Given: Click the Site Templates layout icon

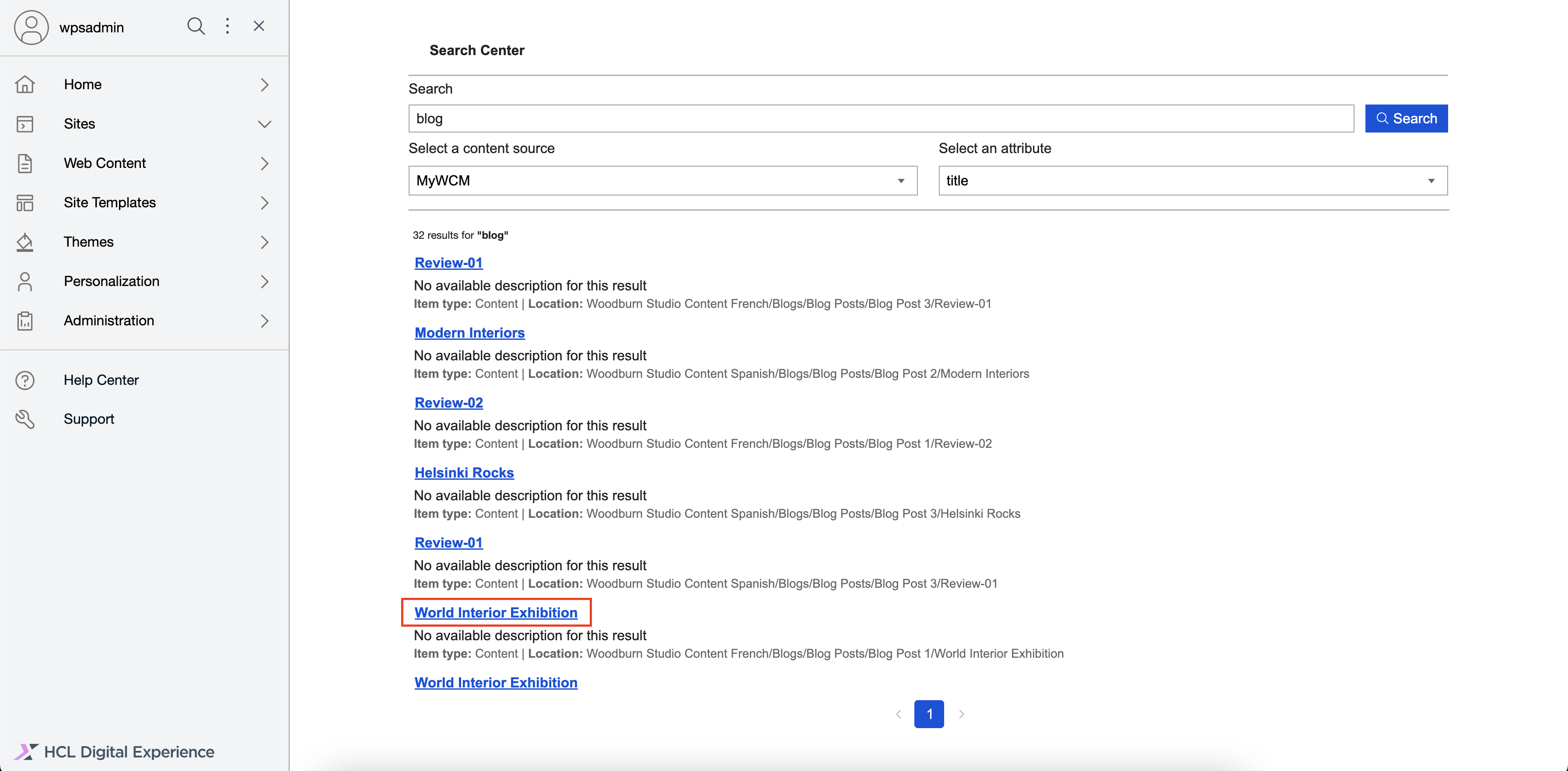Looking at the screenshot, I should pos(25,202).
